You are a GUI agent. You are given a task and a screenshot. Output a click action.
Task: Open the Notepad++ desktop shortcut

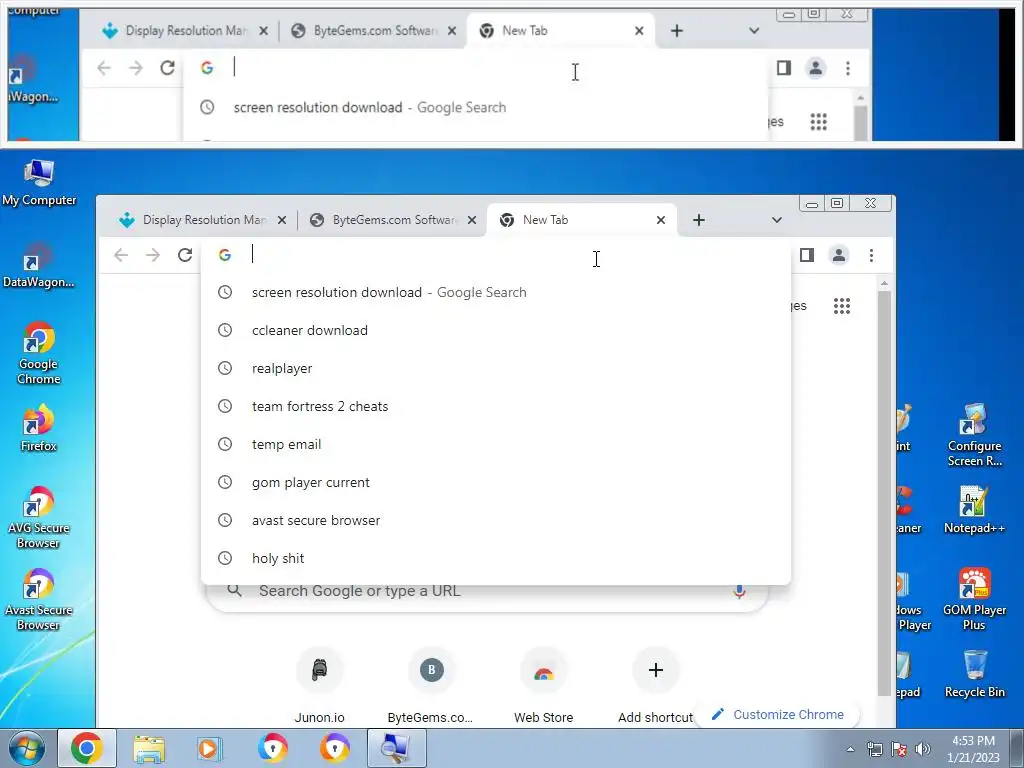coord(974,510)
